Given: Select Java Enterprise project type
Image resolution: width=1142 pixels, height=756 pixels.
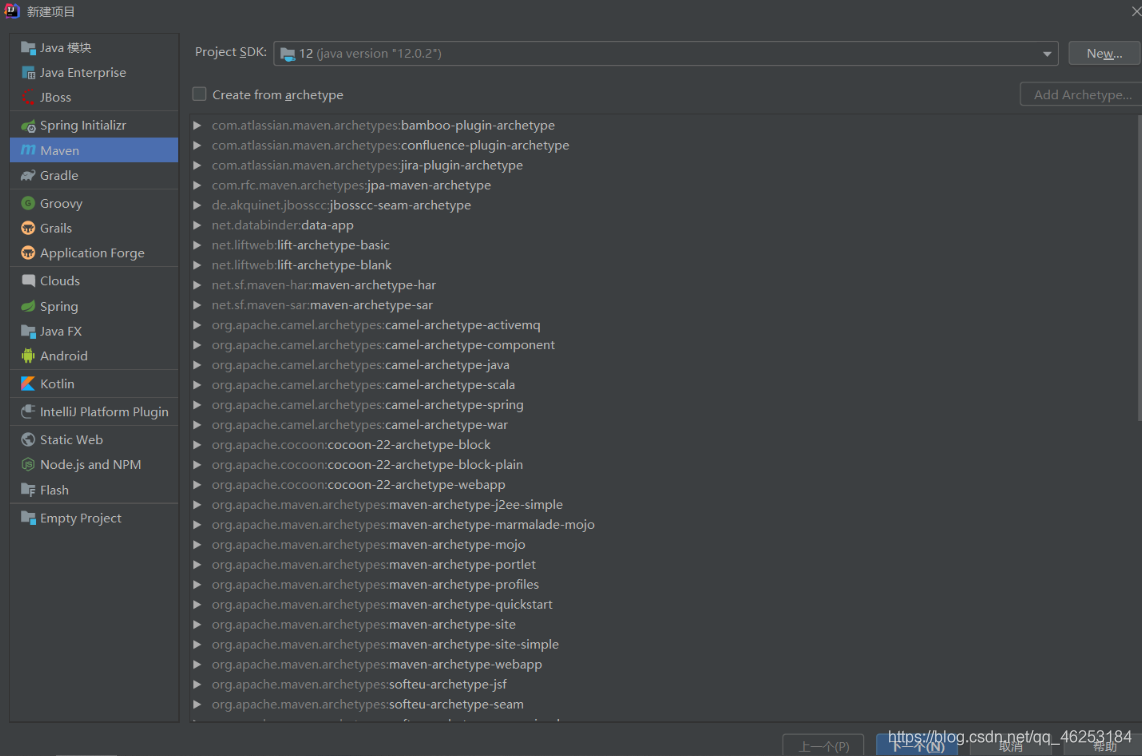Looking at the screenshot, I should (x=94, y=73).
